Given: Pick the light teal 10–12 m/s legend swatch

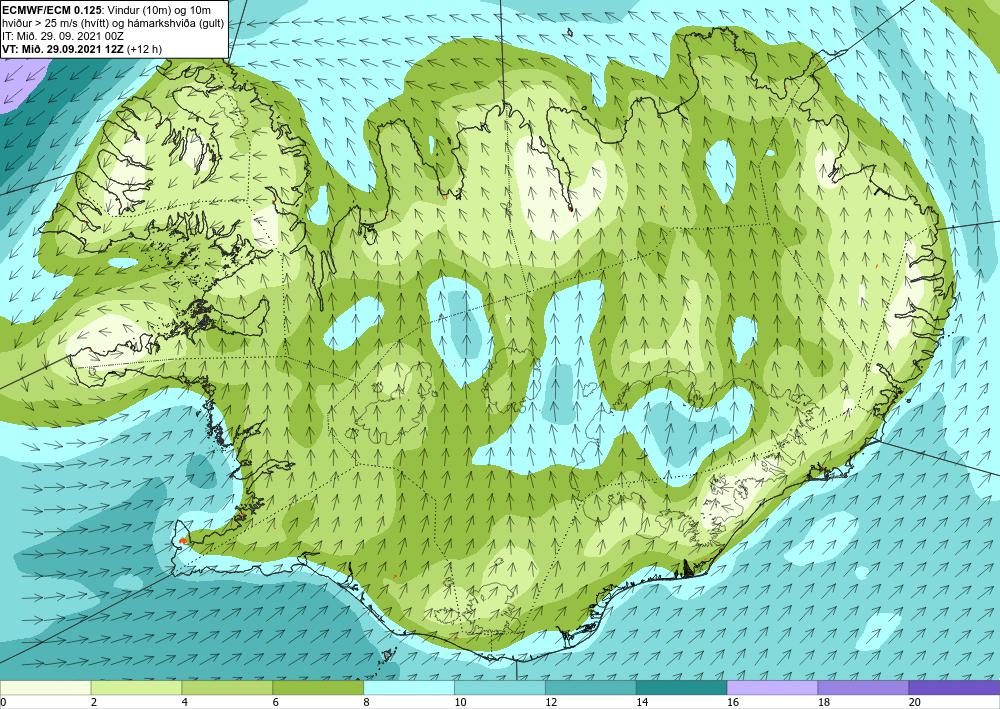Looking at the screenshot, I should tap(500, 688).
